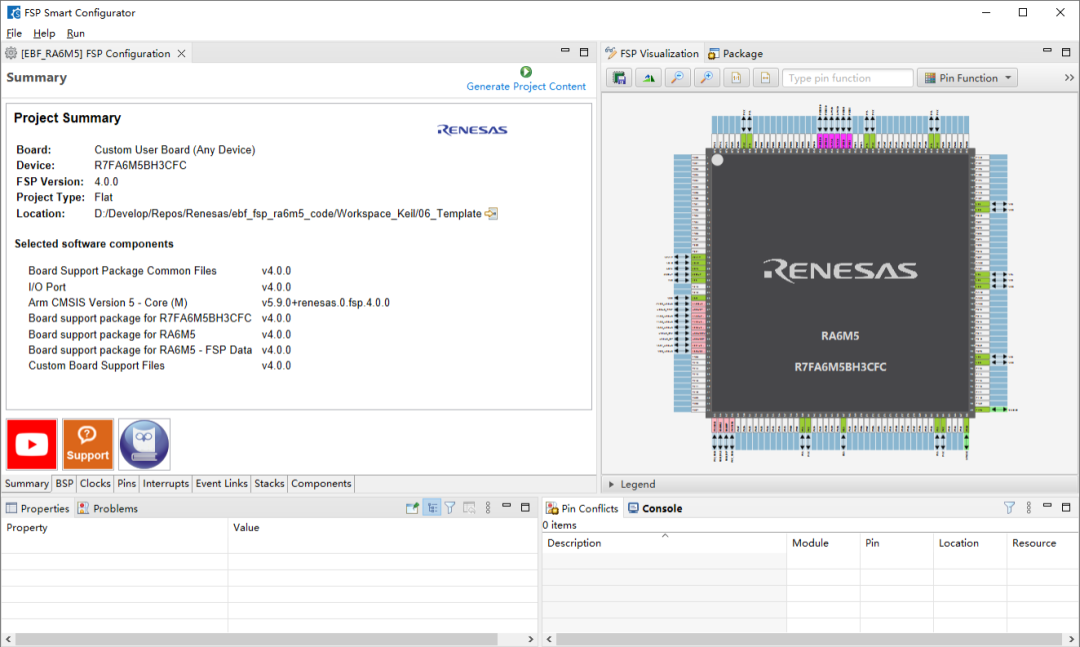1080x647 pixels.
Task: Minimize the Pin Conflicts view
Action: [1047, 506]
